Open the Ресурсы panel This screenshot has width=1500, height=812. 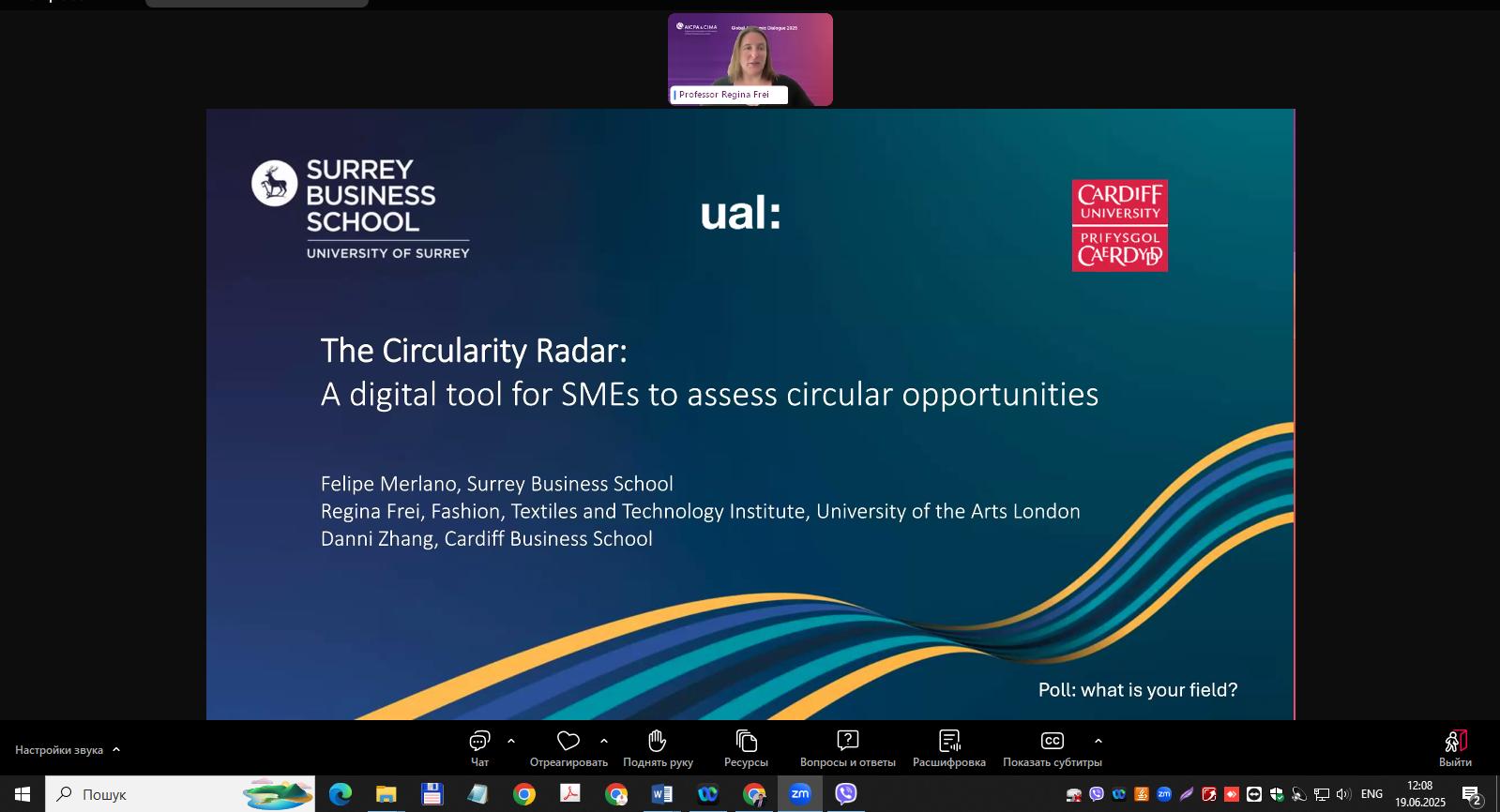coord(746,748)
